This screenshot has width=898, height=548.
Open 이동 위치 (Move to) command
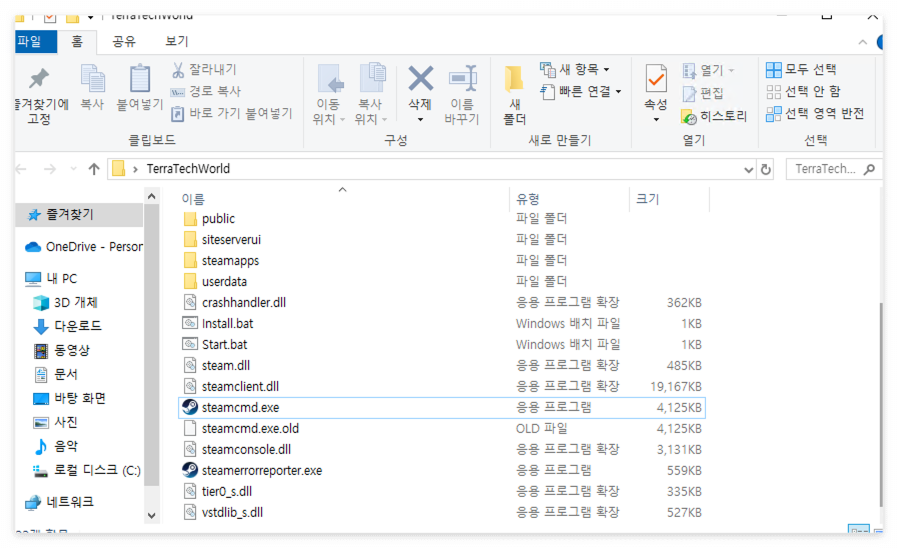(328, 94)
